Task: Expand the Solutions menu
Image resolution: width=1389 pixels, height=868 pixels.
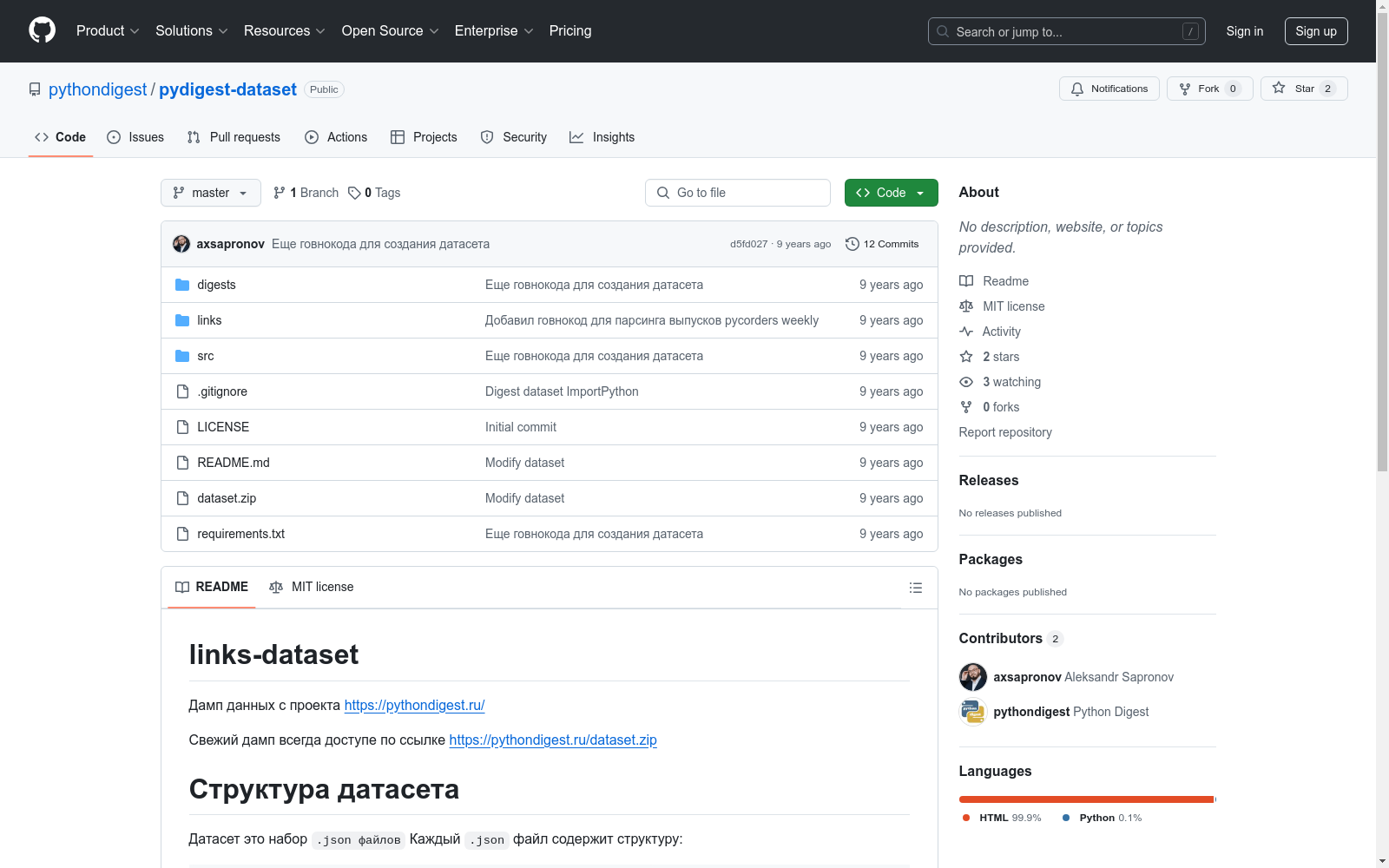Action: coord(192,31)
